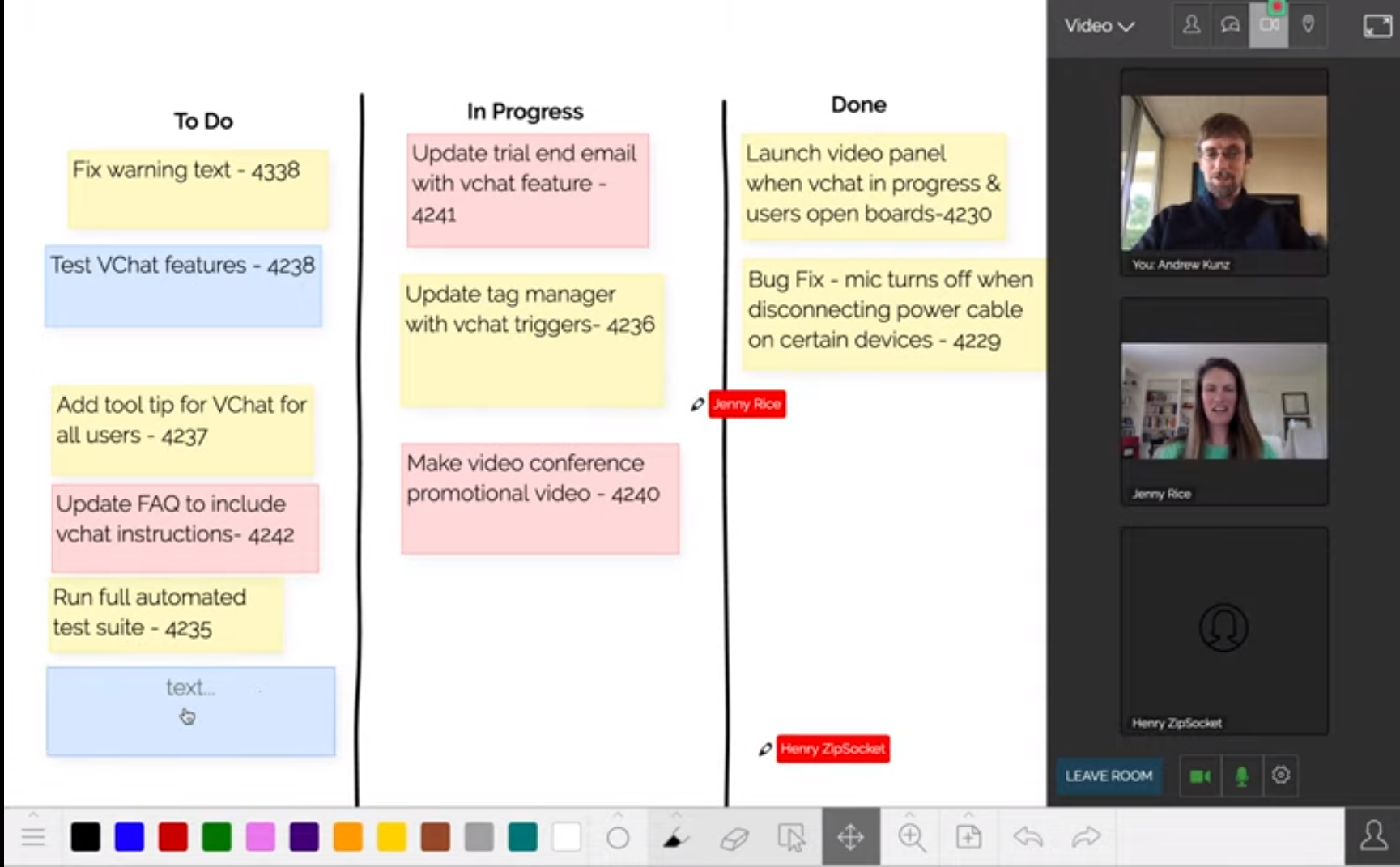
Task: Open the user profile icon at bottom right
Action: (x=1372, y=836)
